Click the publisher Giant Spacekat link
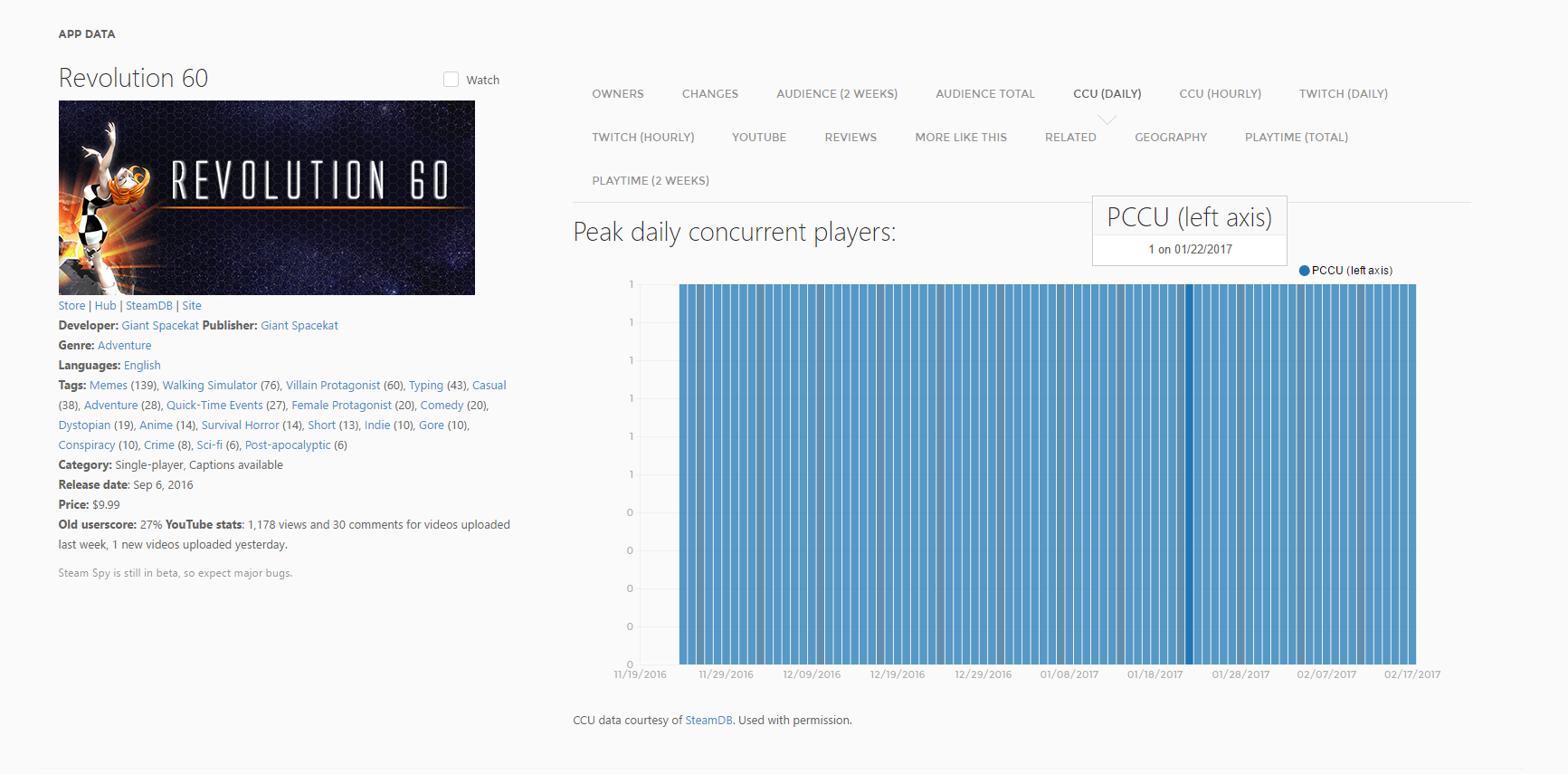Viewport: 1568px width, 774px height. pos(299,326)
